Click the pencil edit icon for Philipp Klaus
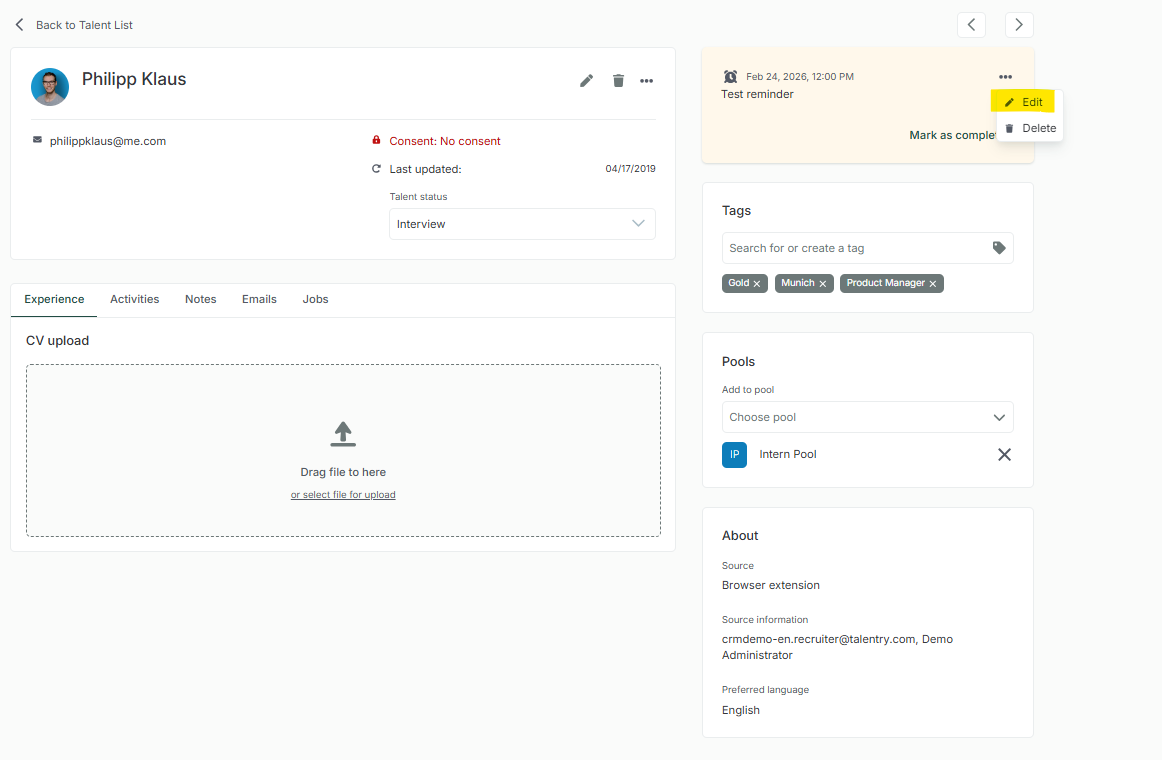Viewport: 1162px width, 760px height. pyautogui.click(x=586, y=81)
